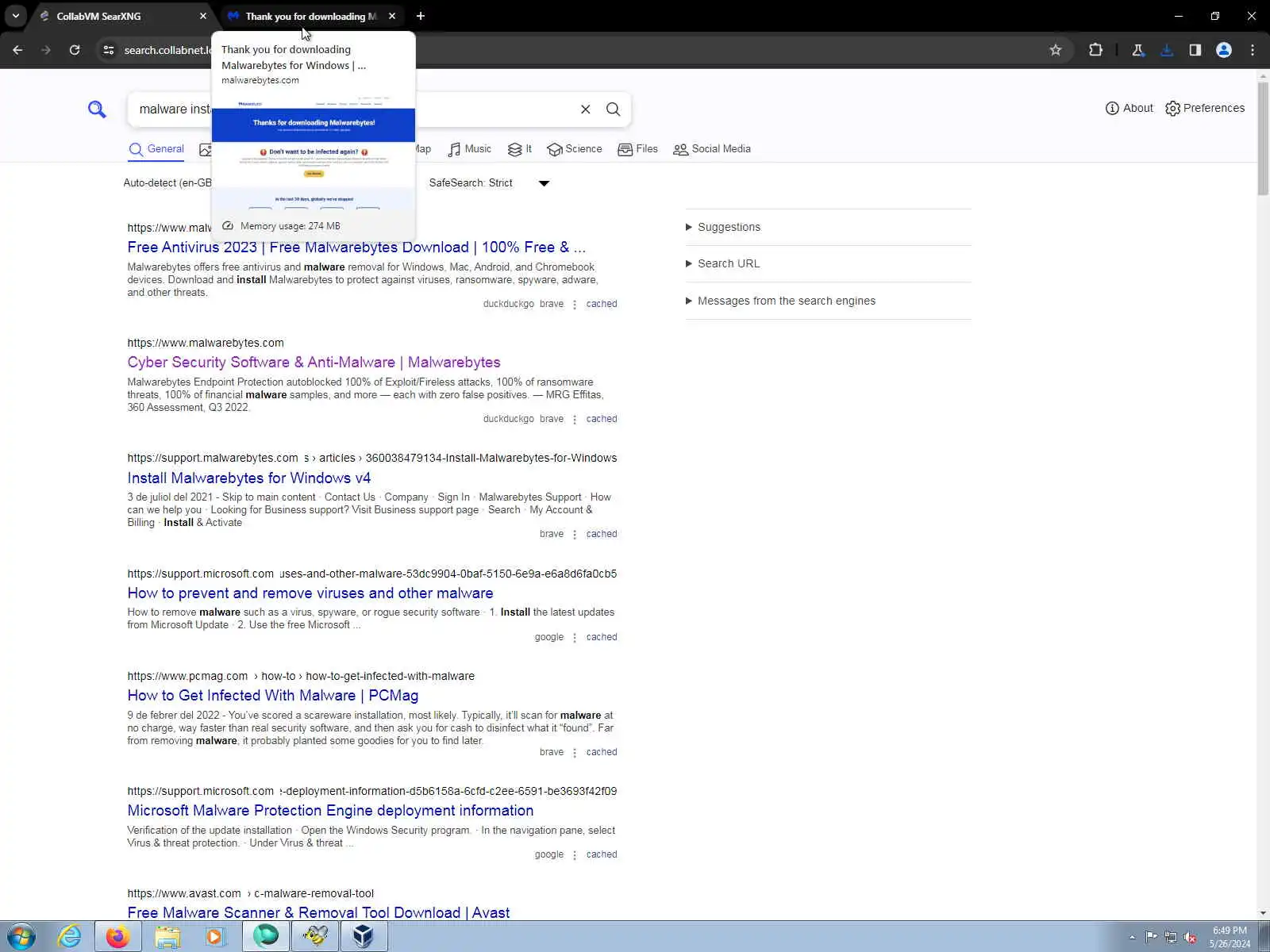Expand Messages from the search engines
1270x952 pixels.
point(781,301)
